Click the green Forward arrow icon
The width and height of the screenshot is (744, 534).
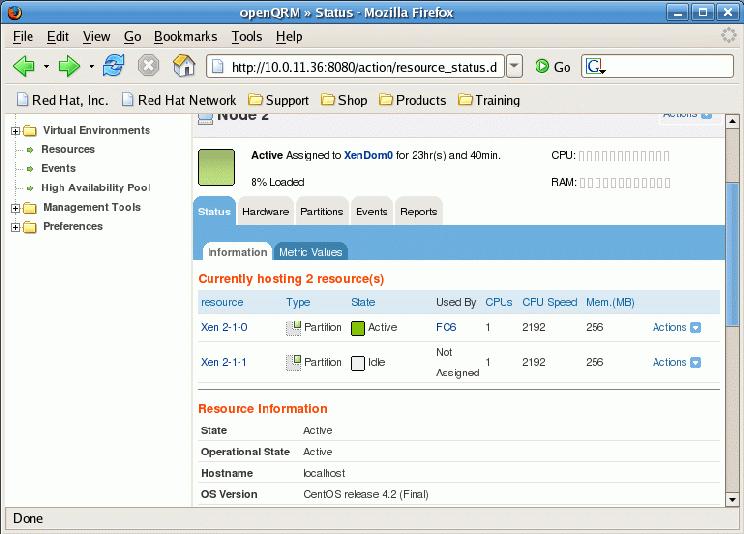[69, 66]
